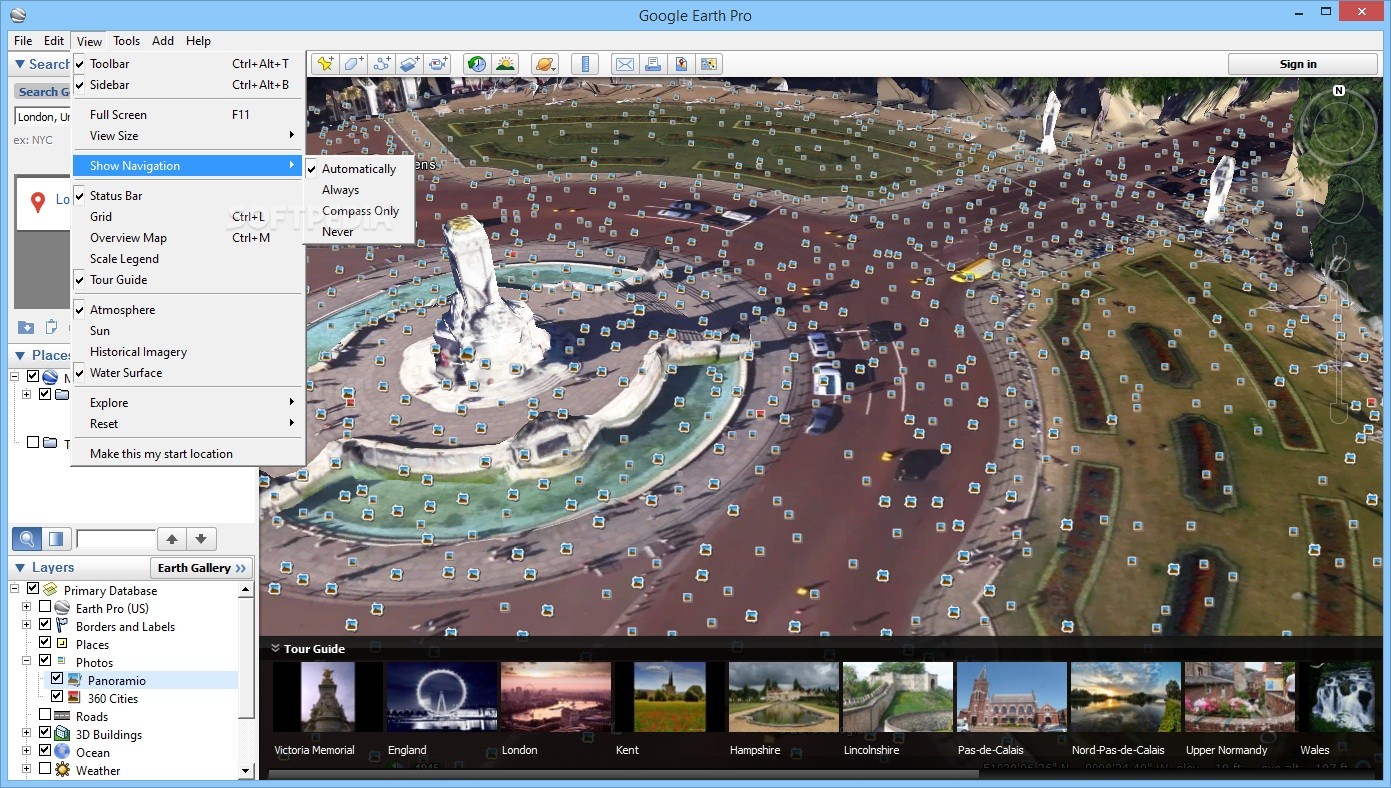
Task: Add a polygon from the toolbar
Action: tap(353, 64)
